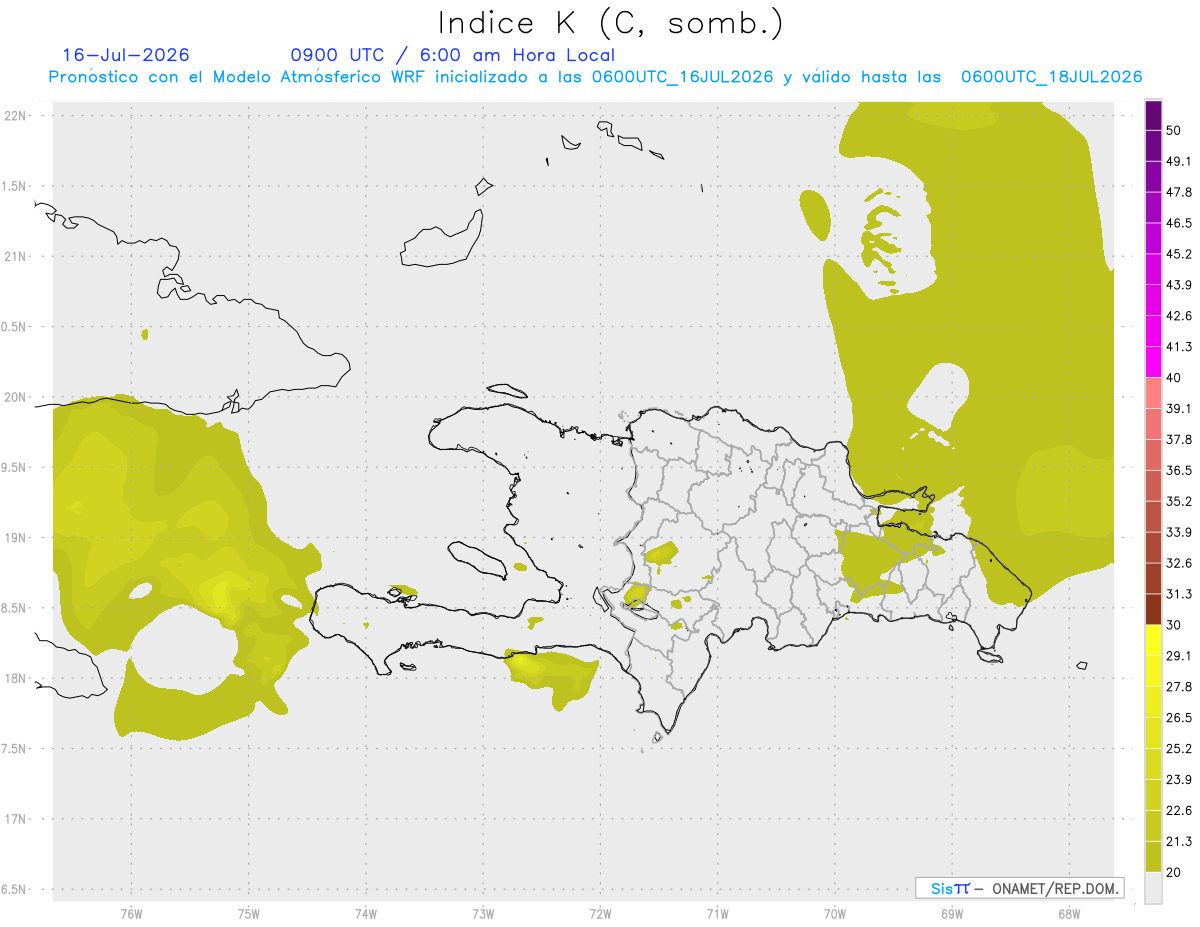The height and width of the screenshot is (927, 1200).
Task: Click the color bar value '50'
Action: (1176, 131)
